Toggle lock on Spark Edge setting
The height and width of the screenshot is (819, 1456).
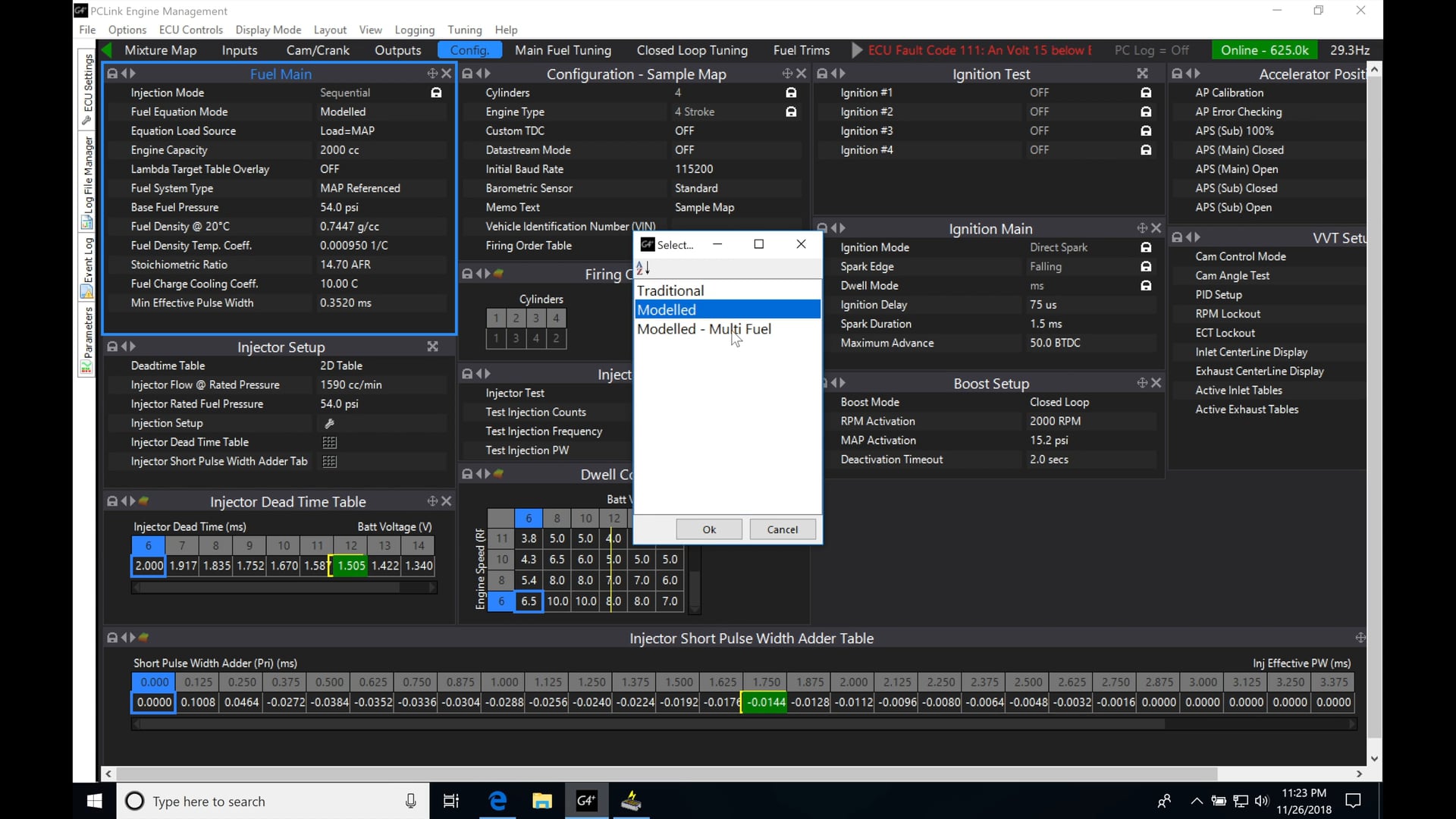[x=1146, y=266]
